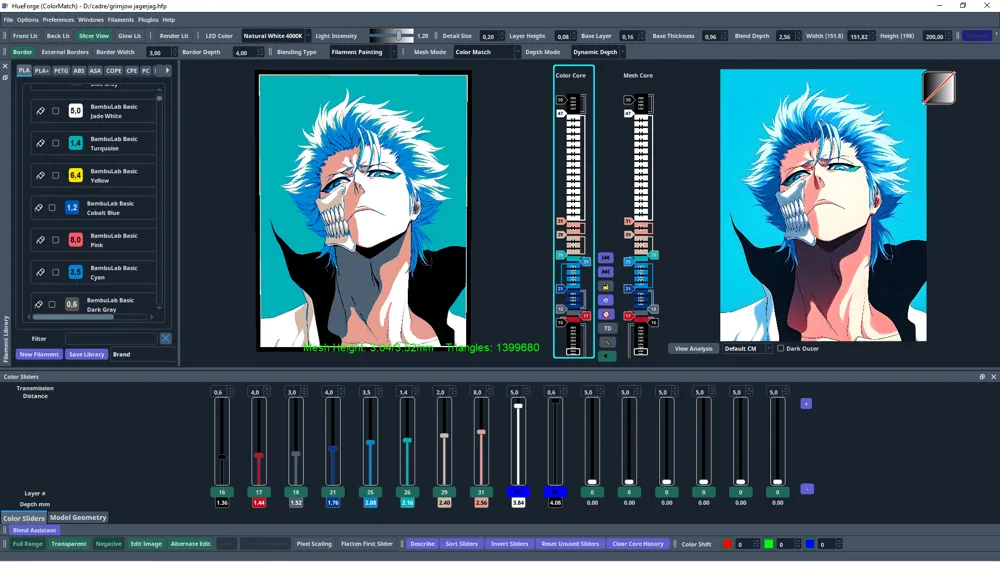The width and height of the screenshot is (1000, 562).
Task: Add a color slider with plus button
Action: (x=806, y=404)
